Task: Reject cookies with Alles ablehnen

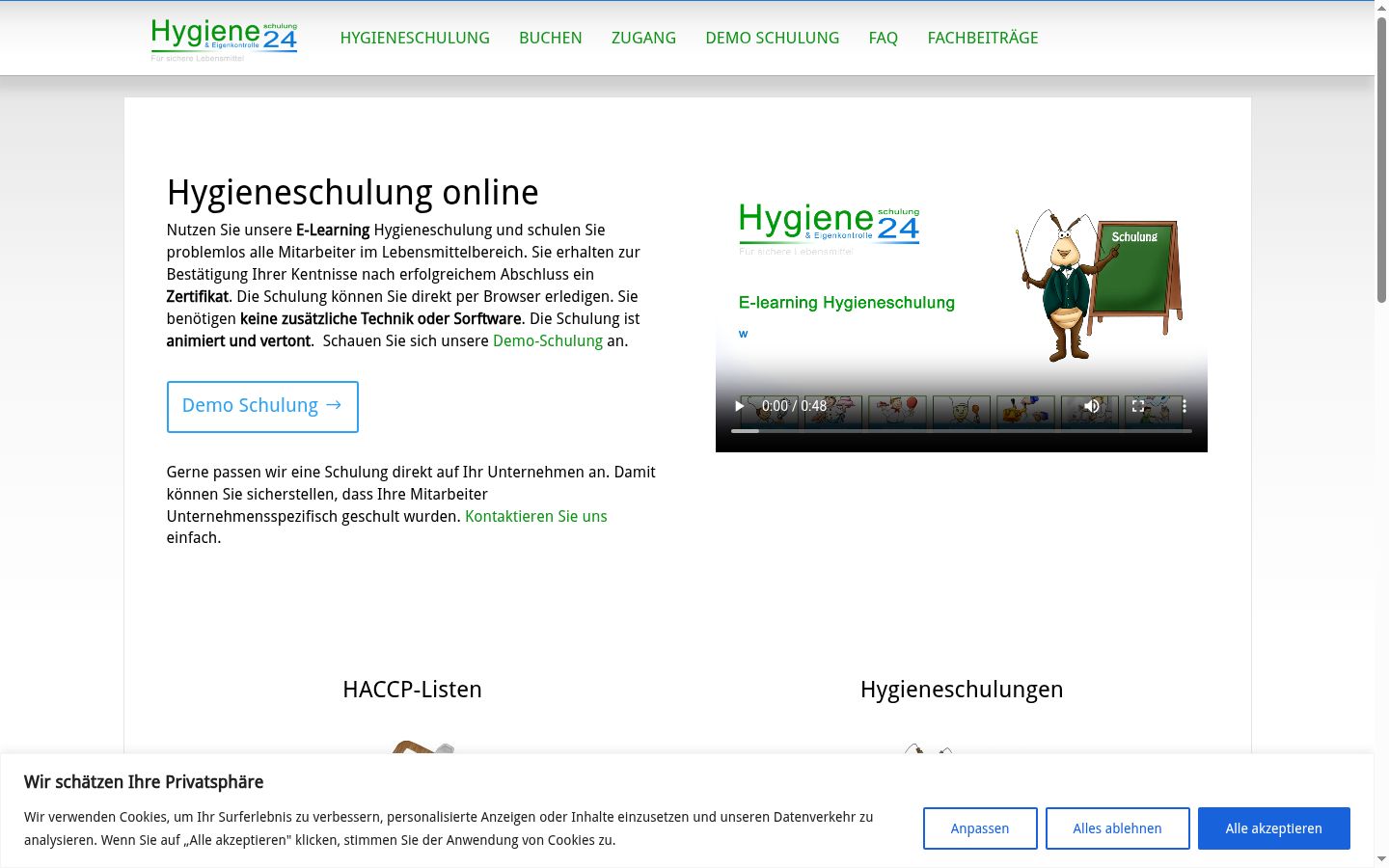Action: click(x=1118, y=828)
